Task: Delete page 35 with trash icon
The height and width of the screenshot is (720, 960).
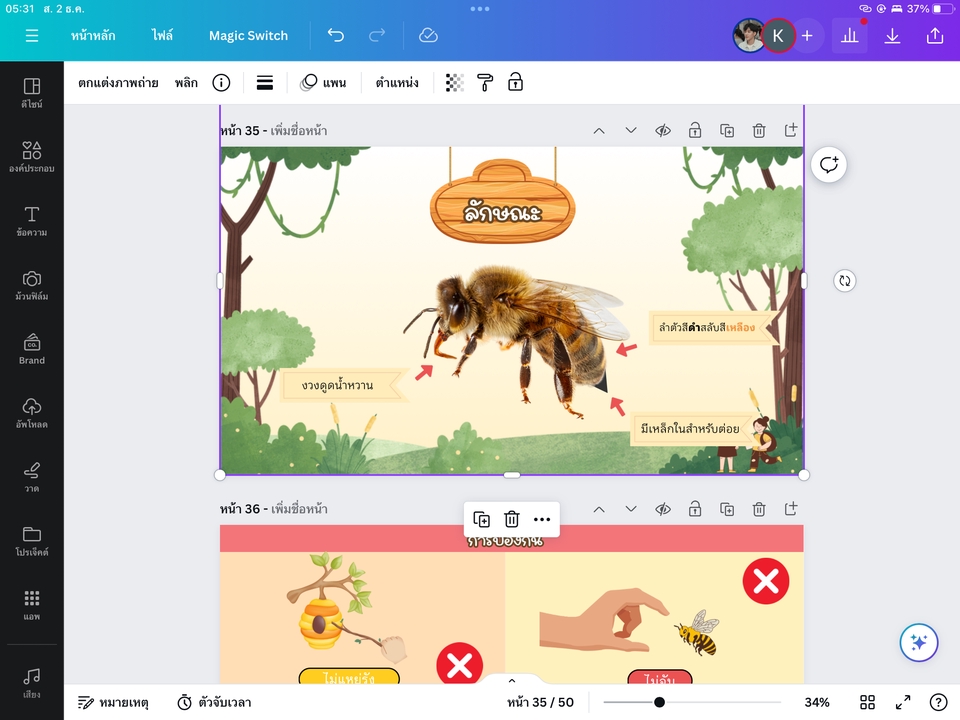Action: click(x=759, y=131)
